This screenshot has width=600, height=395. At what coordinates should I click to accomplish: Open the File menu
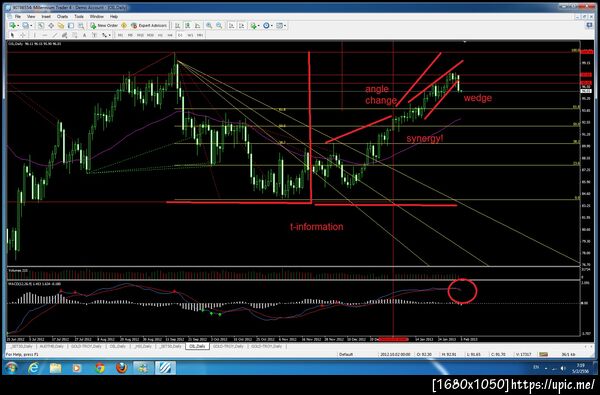click(x=18, y=16)
